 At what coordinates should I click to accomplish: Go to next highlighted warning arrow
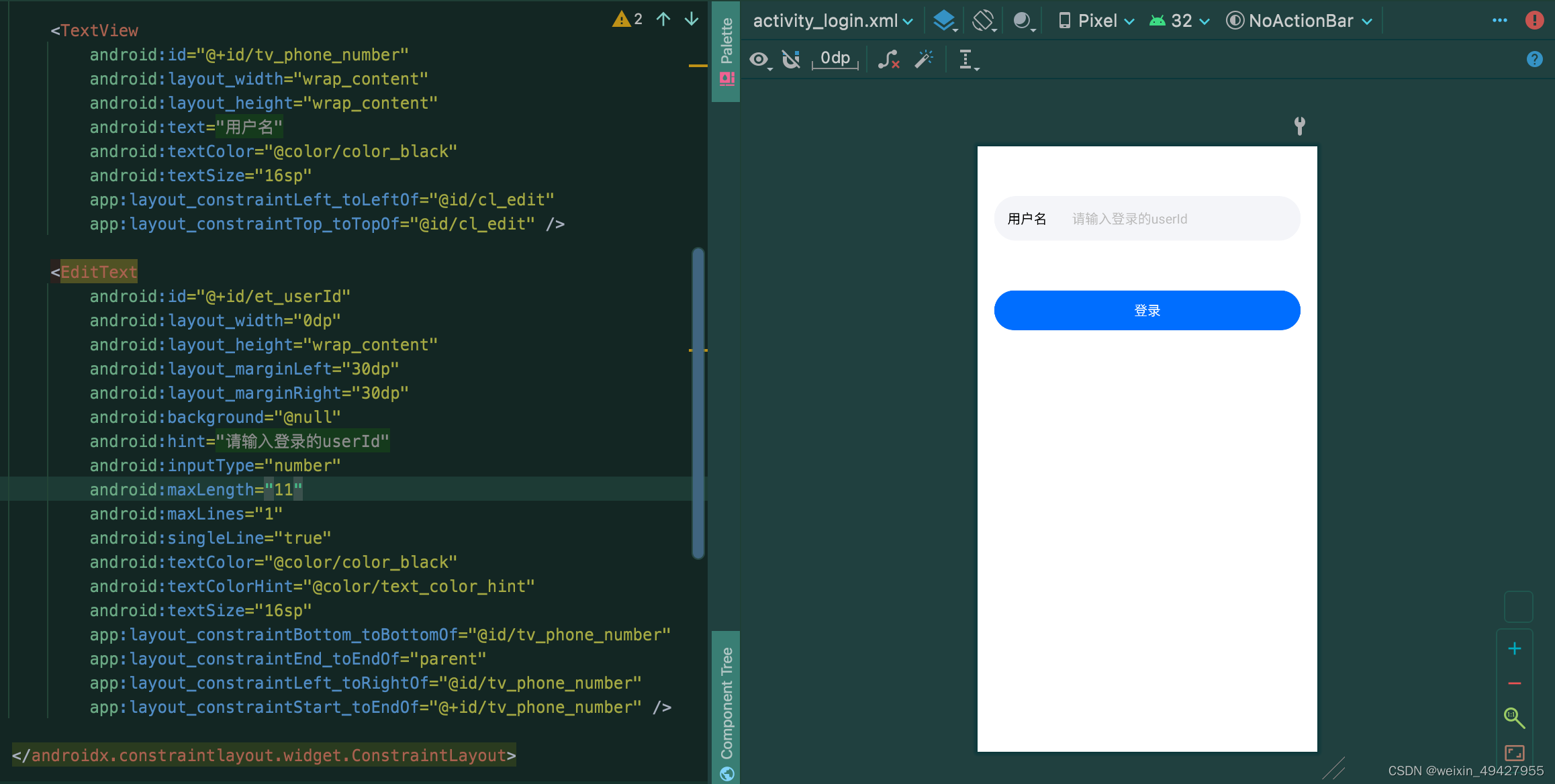(x=692, y=19)
